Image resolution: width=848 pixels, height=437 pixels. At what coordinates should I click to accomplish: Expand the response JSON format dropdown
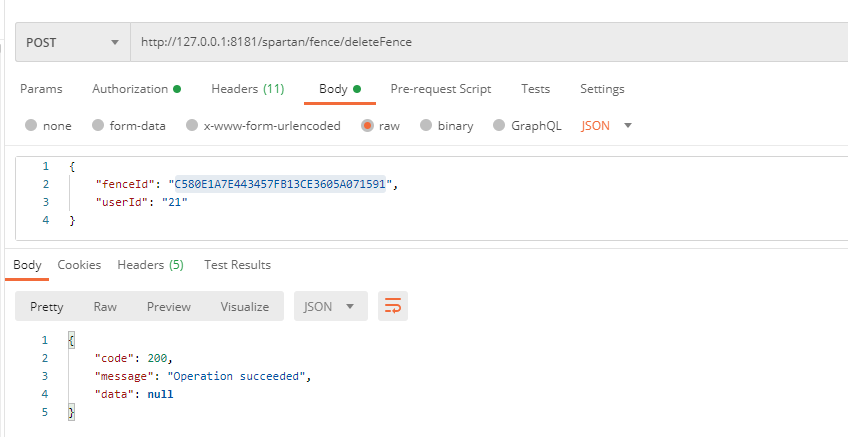(330, 307)
